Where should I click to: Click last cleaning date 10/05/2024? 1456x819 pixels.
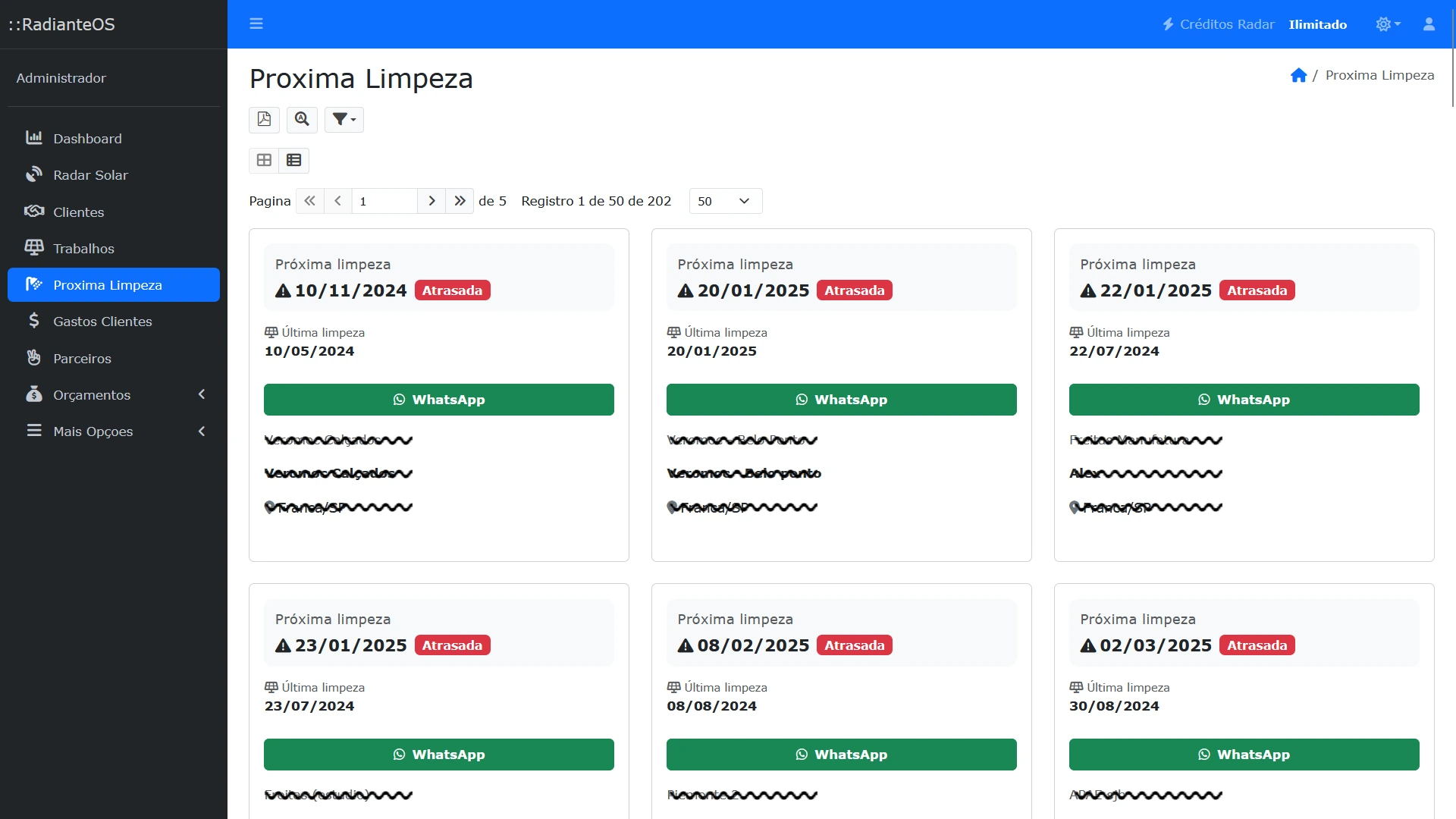point(309,351)
